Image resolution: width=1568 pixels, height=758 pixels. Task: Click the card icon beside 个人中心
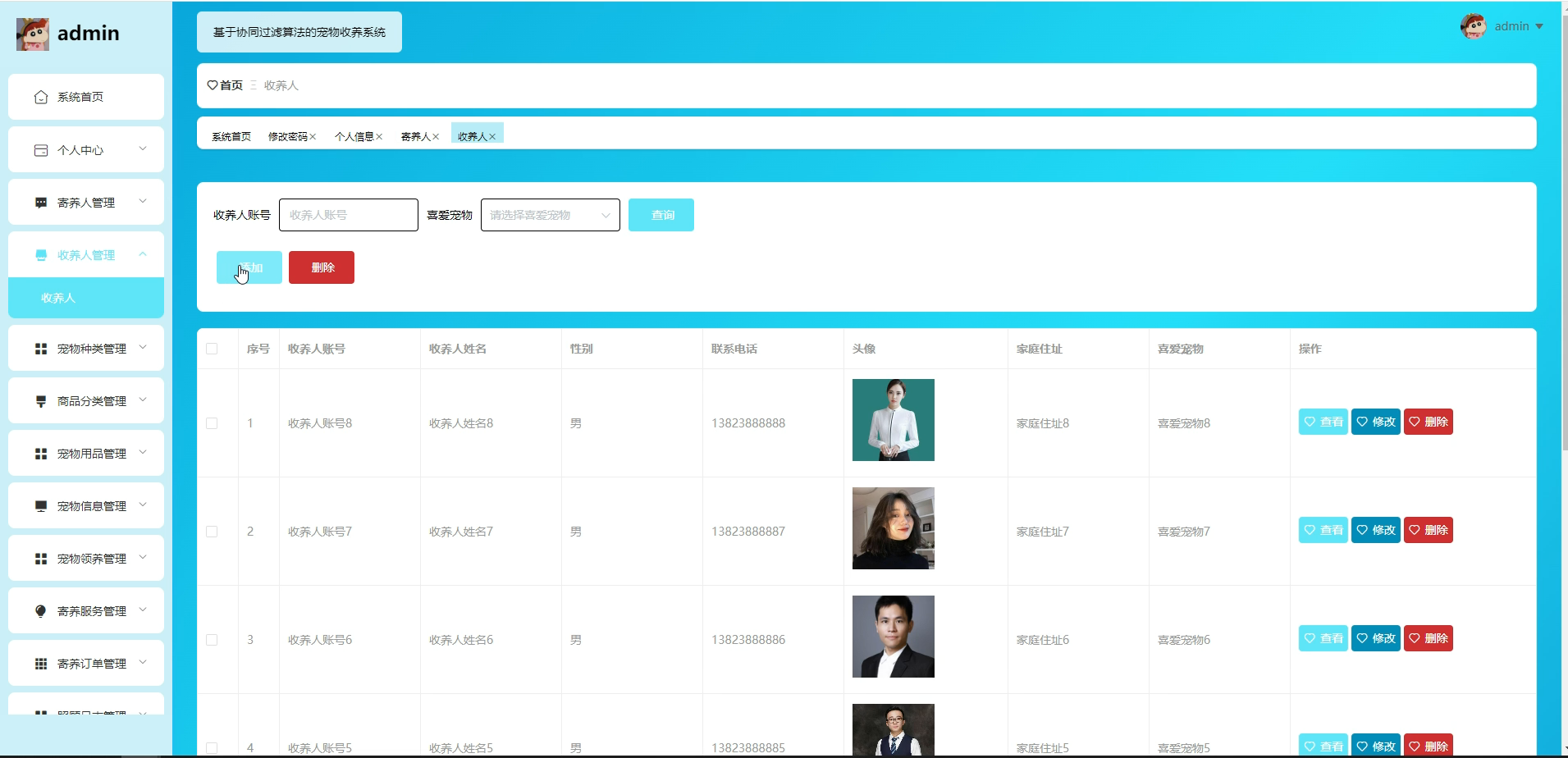pyautogui.click(x=41, y=150)
